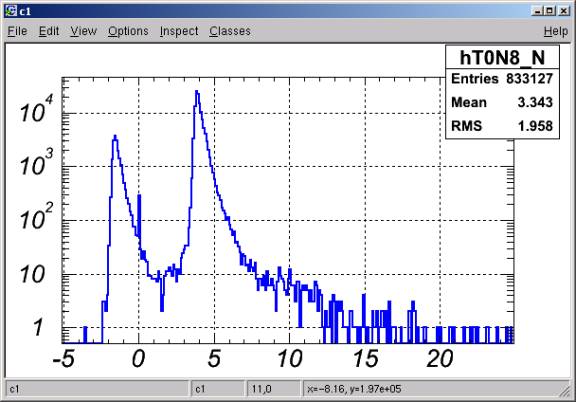Click the Entries 833127 row in stats box
Image resolution: width=576 pixels, height=402 pixels.
502,79
